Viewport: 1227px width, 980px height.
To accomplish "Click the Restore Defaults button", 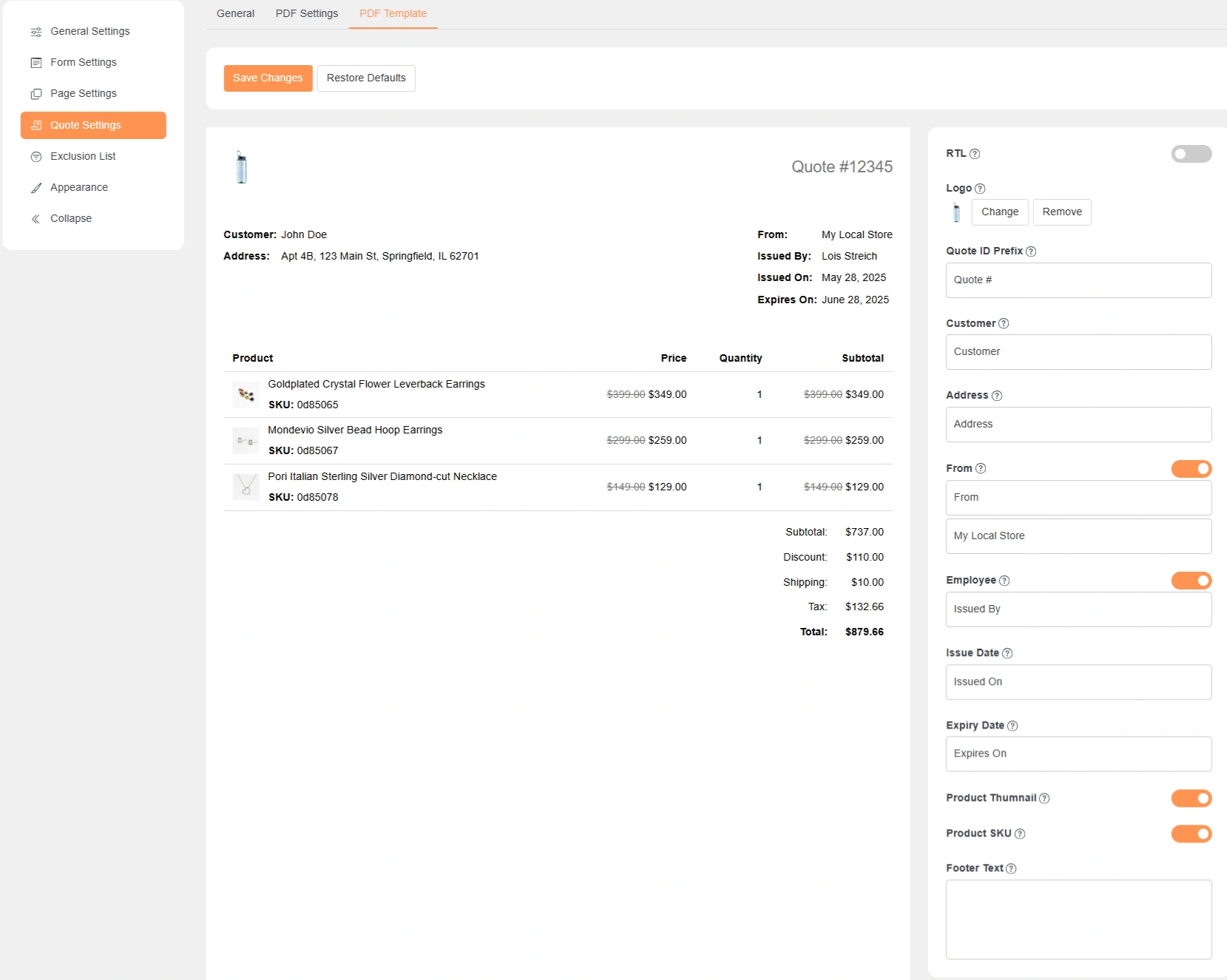I will [366, 78].
